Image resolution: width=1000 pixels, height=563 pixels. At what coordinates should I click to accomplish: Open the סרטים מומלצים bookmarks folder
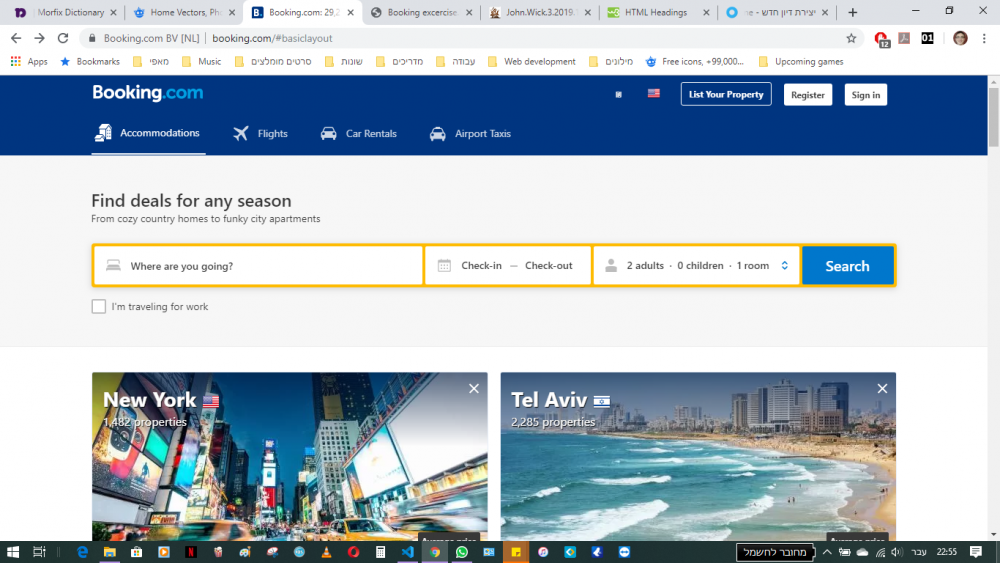[273, 62]
